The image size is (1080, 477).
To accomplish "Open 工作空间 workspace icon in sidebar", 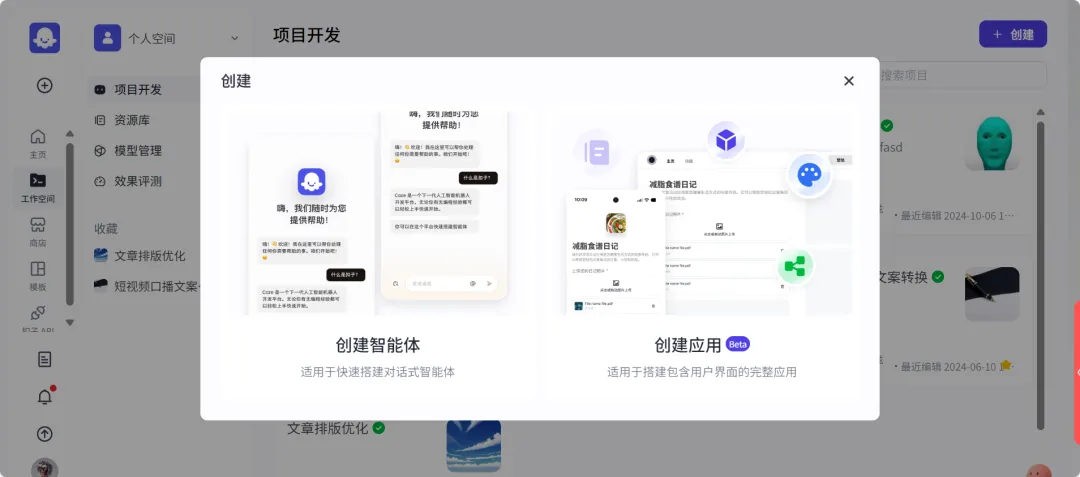I will point(38,180).
